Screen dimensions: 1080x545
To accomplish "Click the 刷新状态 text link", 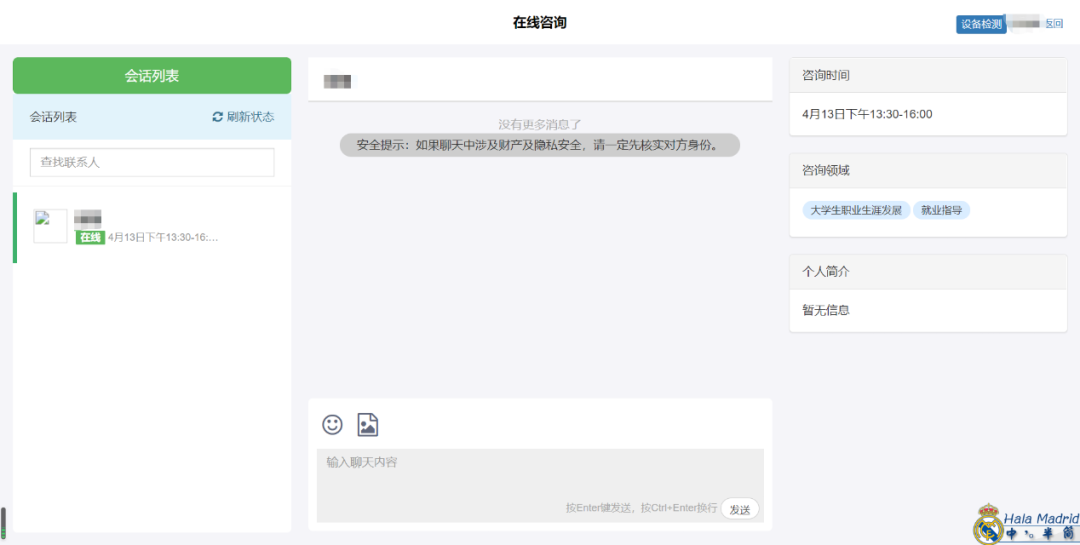I will pos(250,117).
